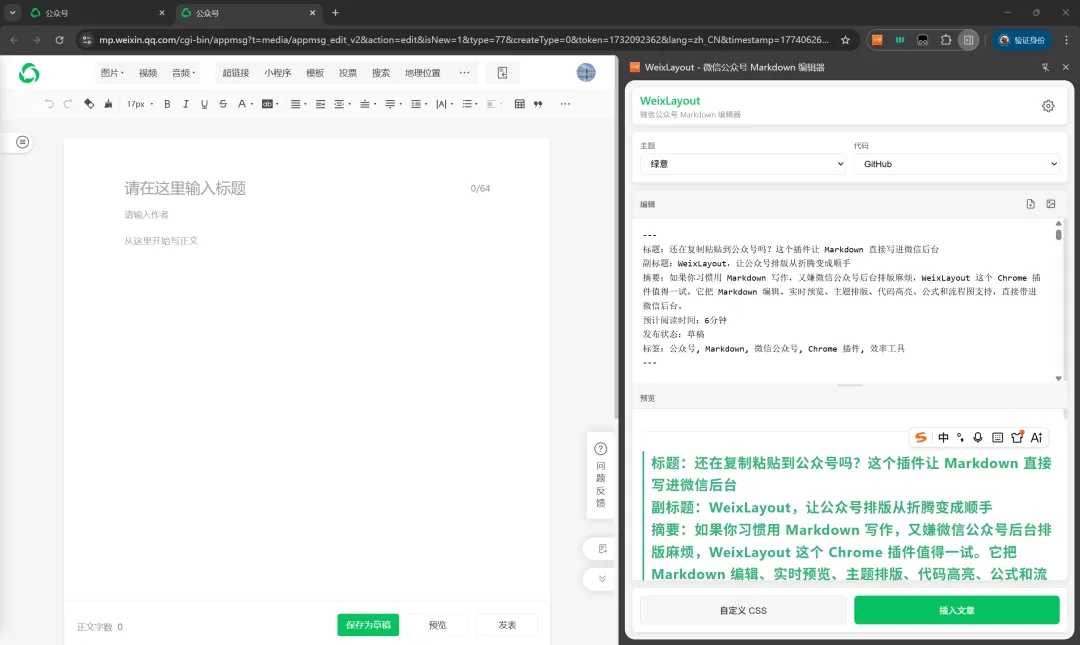The image size is (1080, 645).
Task: Toggle bold formatting
Action: pos(167,104)
